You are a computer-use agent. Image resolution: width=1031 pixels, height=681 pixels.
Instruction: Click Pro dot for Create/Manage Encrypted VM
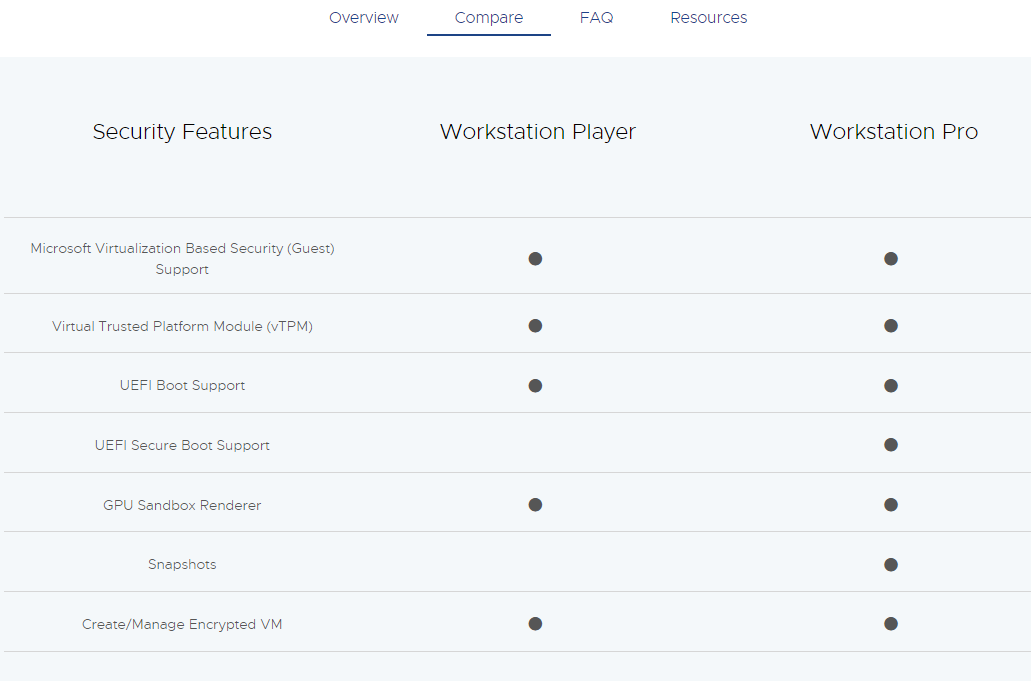click(x=891, y=624)
